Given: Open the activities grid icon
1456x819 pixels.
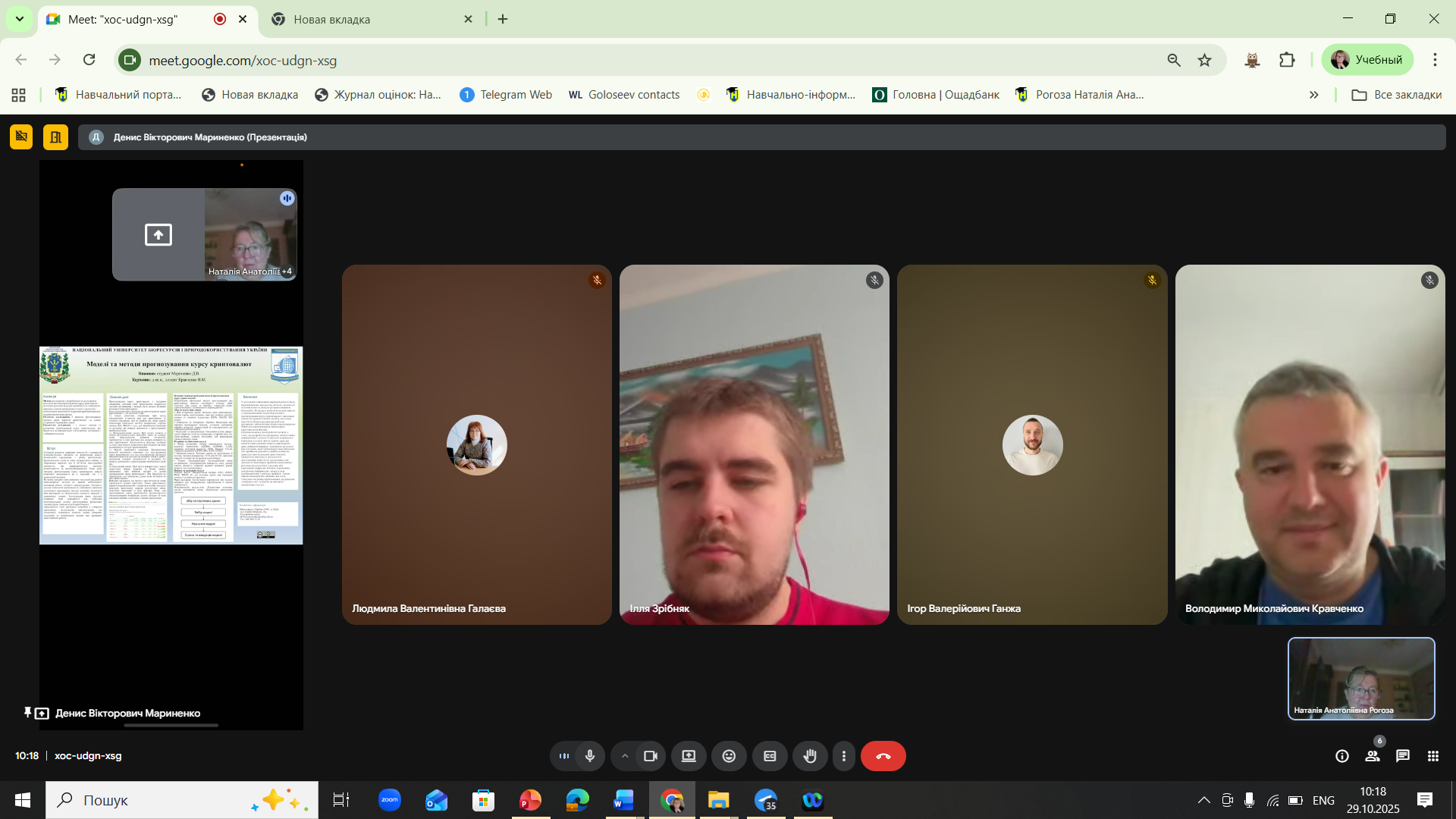Looking at the screenshot, I should click(x=1432, y=756).
